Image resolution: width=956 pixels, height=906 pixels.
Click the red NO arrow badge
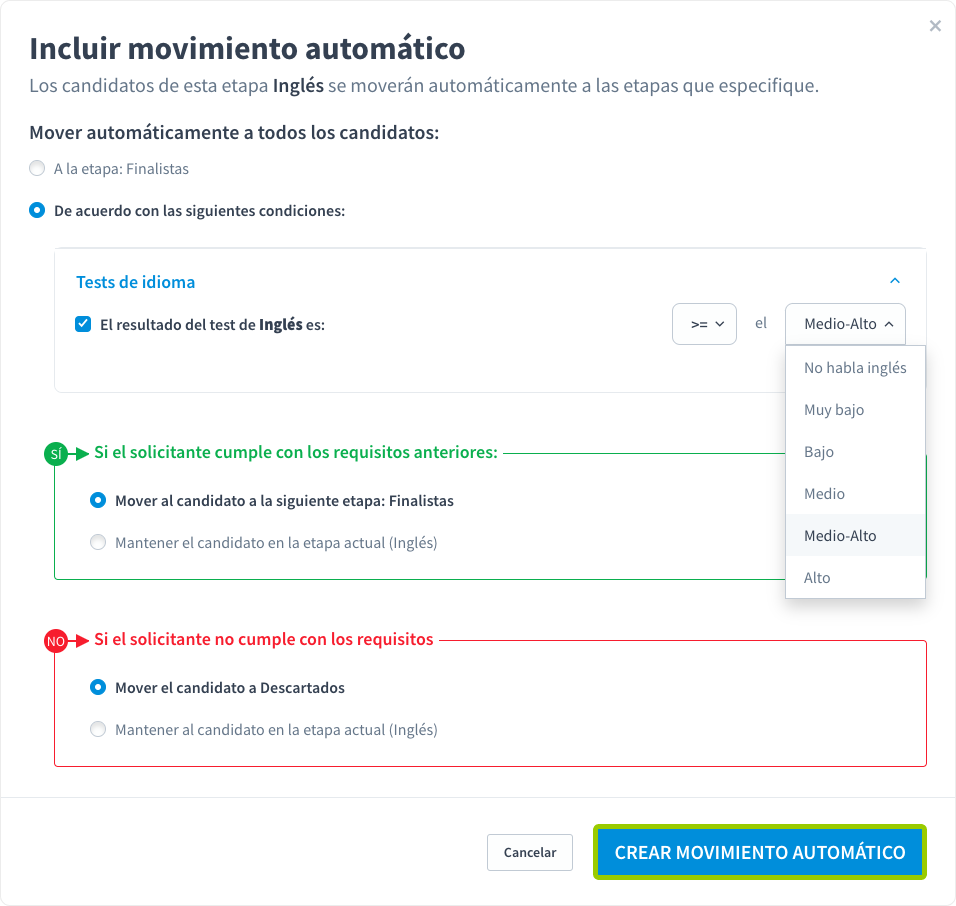pyautogui.click(x=57, y=640)
